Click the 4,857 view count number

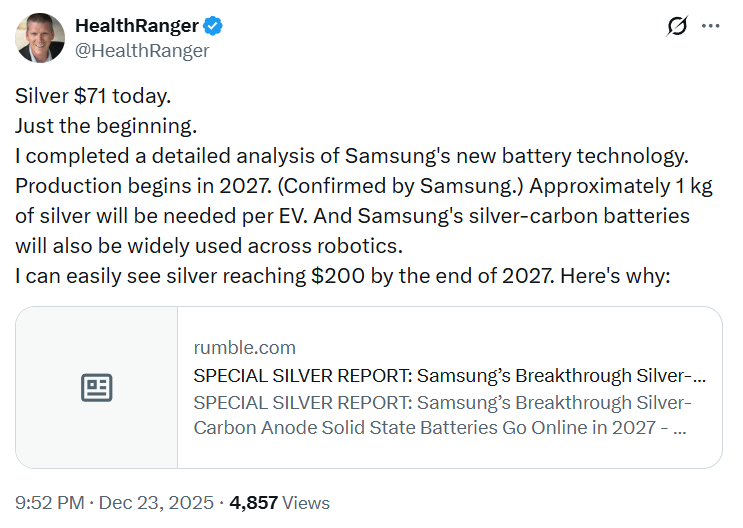point(252,503)
